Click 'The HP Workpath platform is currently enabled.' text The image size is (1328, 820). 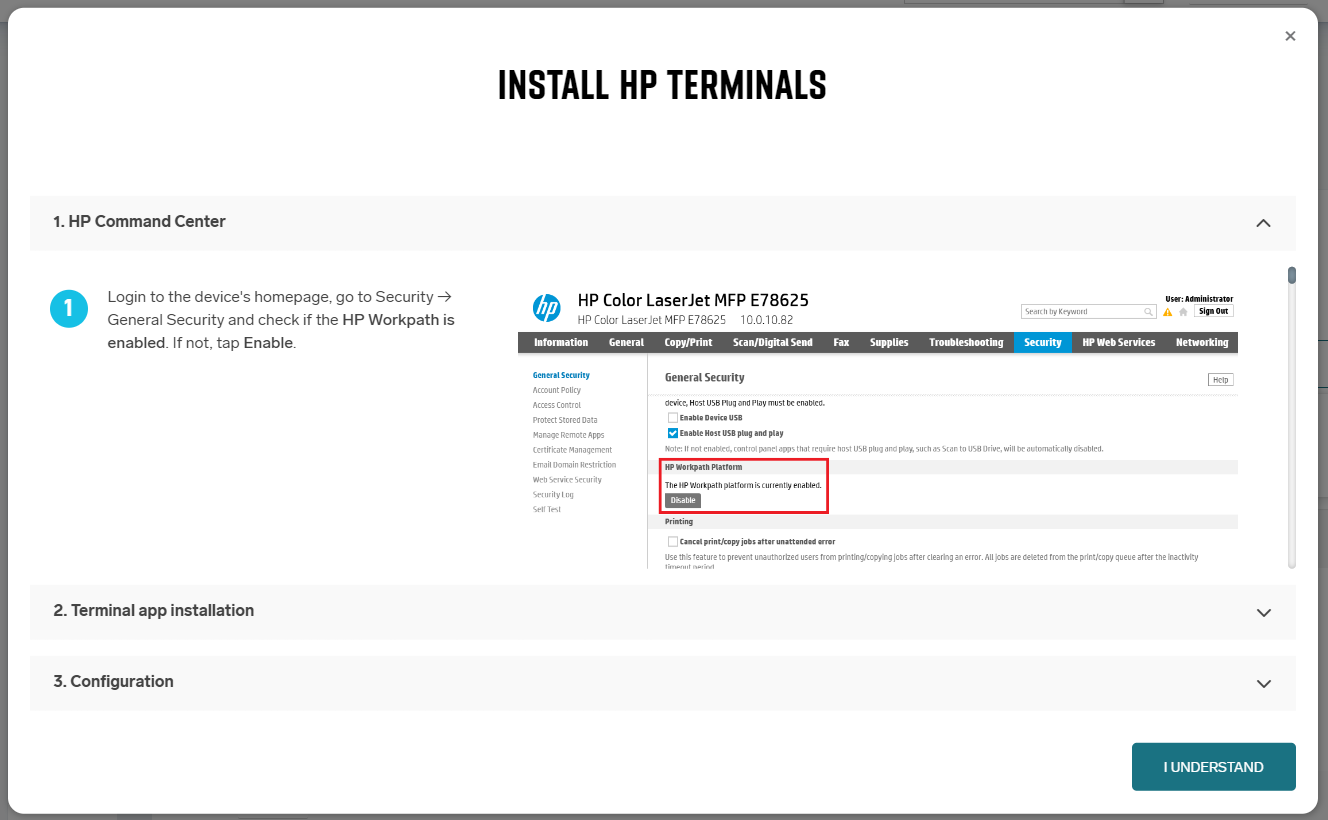click(743, 485)
